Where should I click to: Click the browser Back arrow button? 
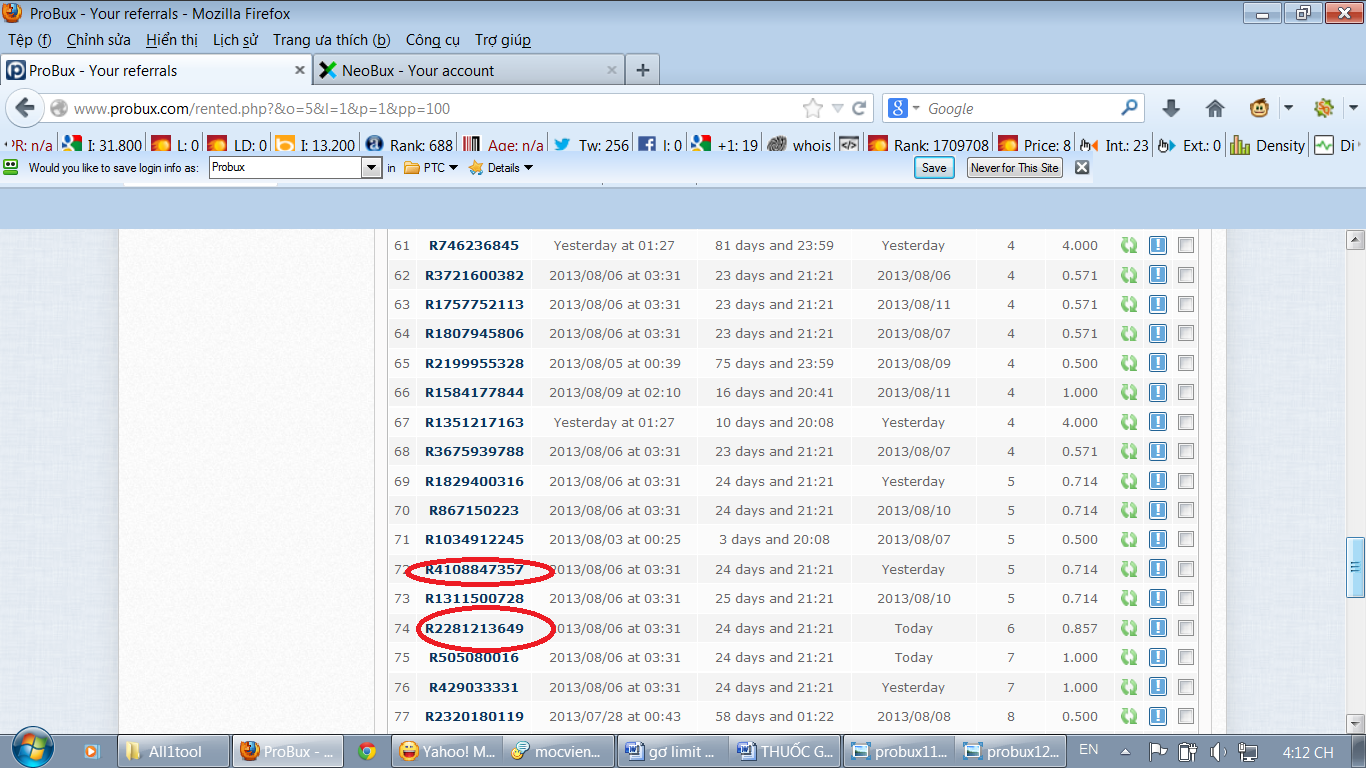pos(25,108)
